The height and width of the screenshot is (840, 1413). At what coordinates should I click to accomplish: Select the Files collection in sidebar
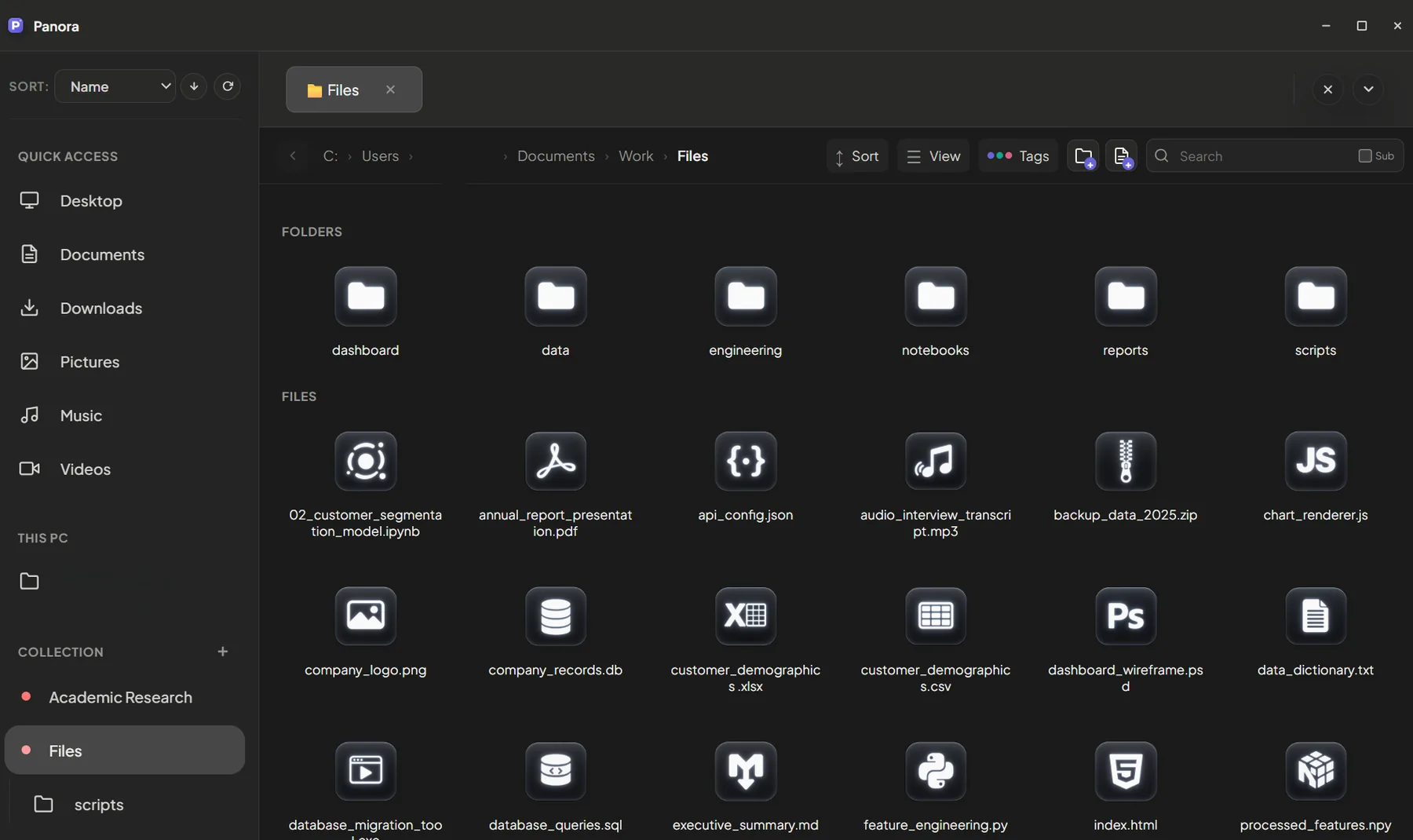pos(125,751)
